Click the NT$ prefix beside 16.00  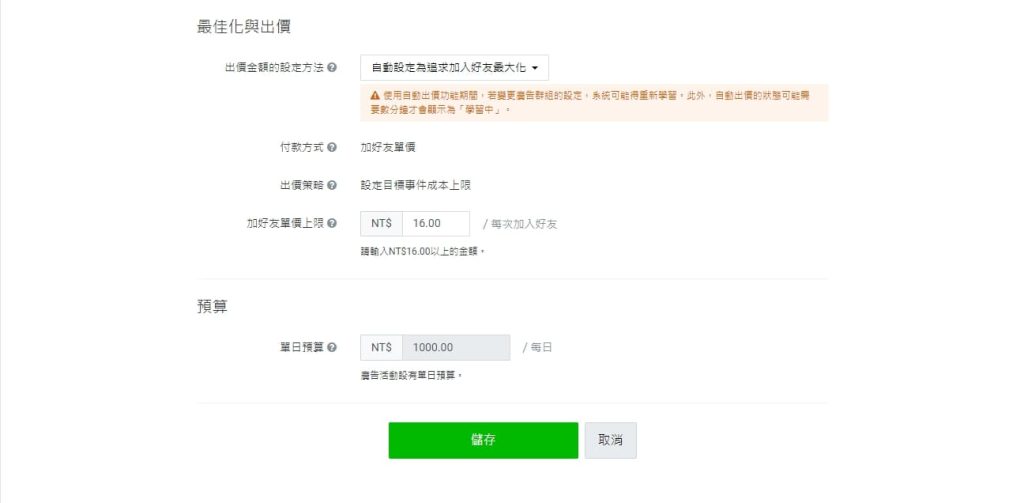click(x=381, y=224)
